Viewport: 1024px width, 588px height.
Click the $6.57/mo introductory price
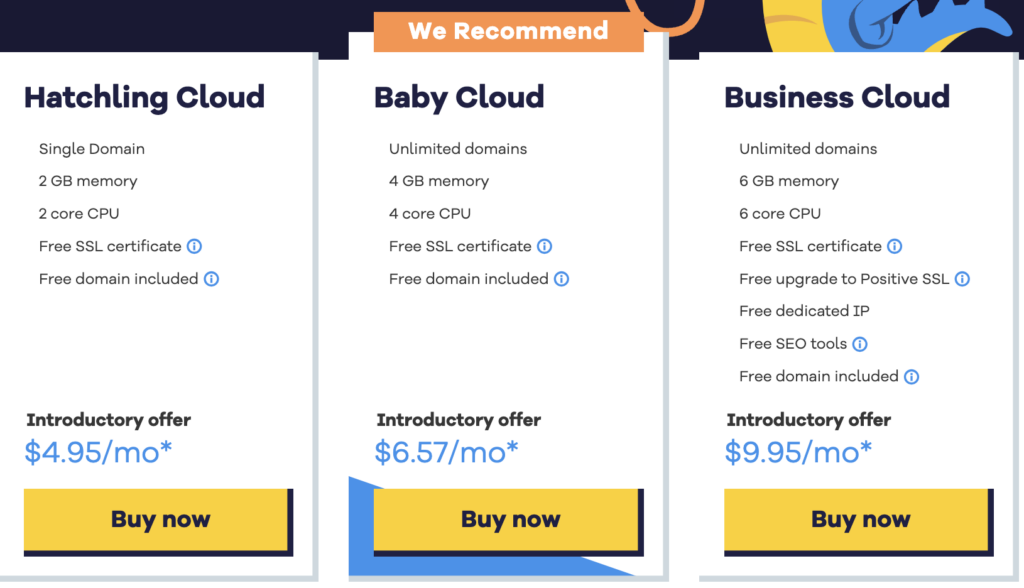449,452
